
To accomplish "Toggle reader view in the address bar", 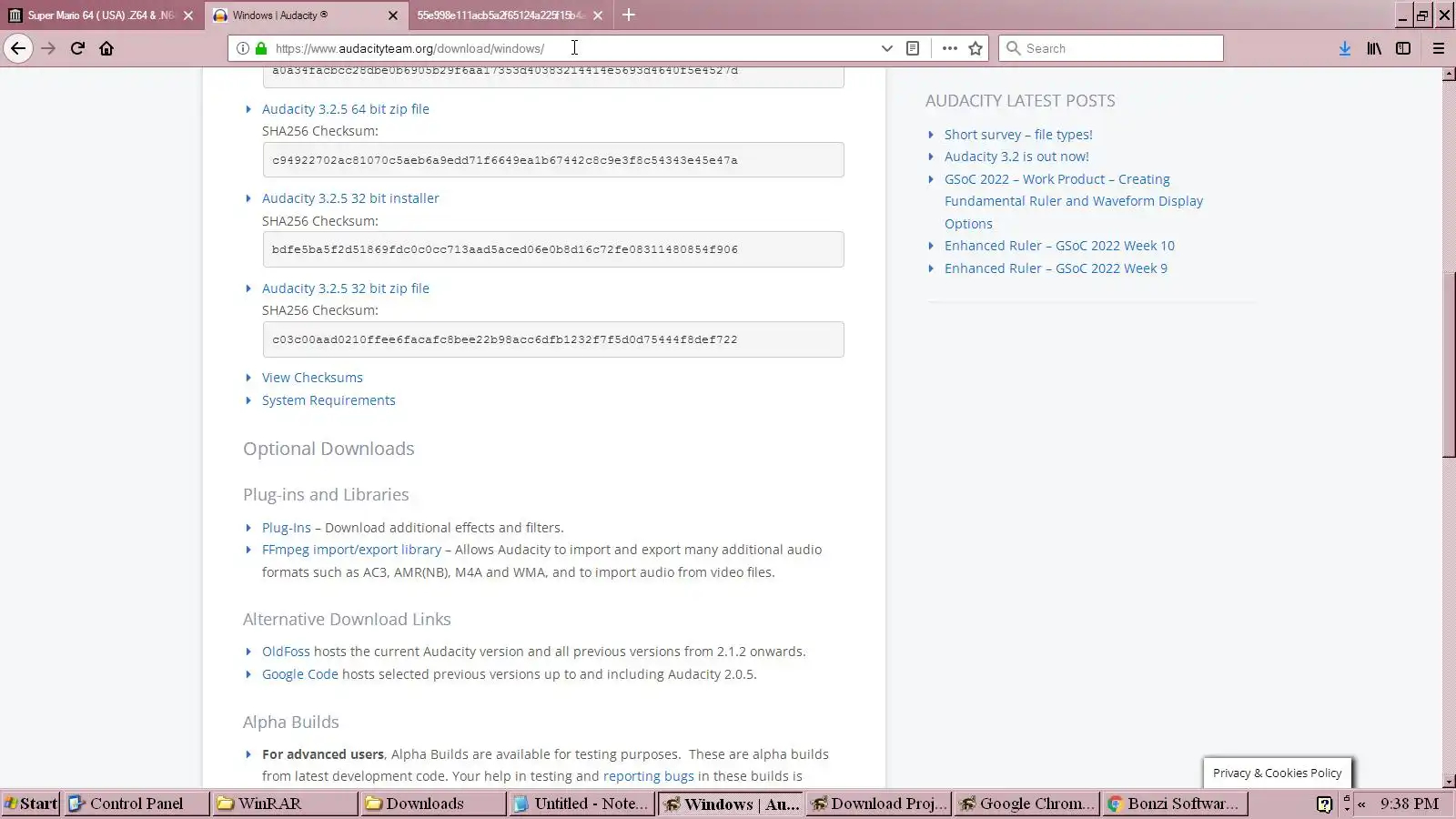I will pyautogui.click(x=913, y=48).
